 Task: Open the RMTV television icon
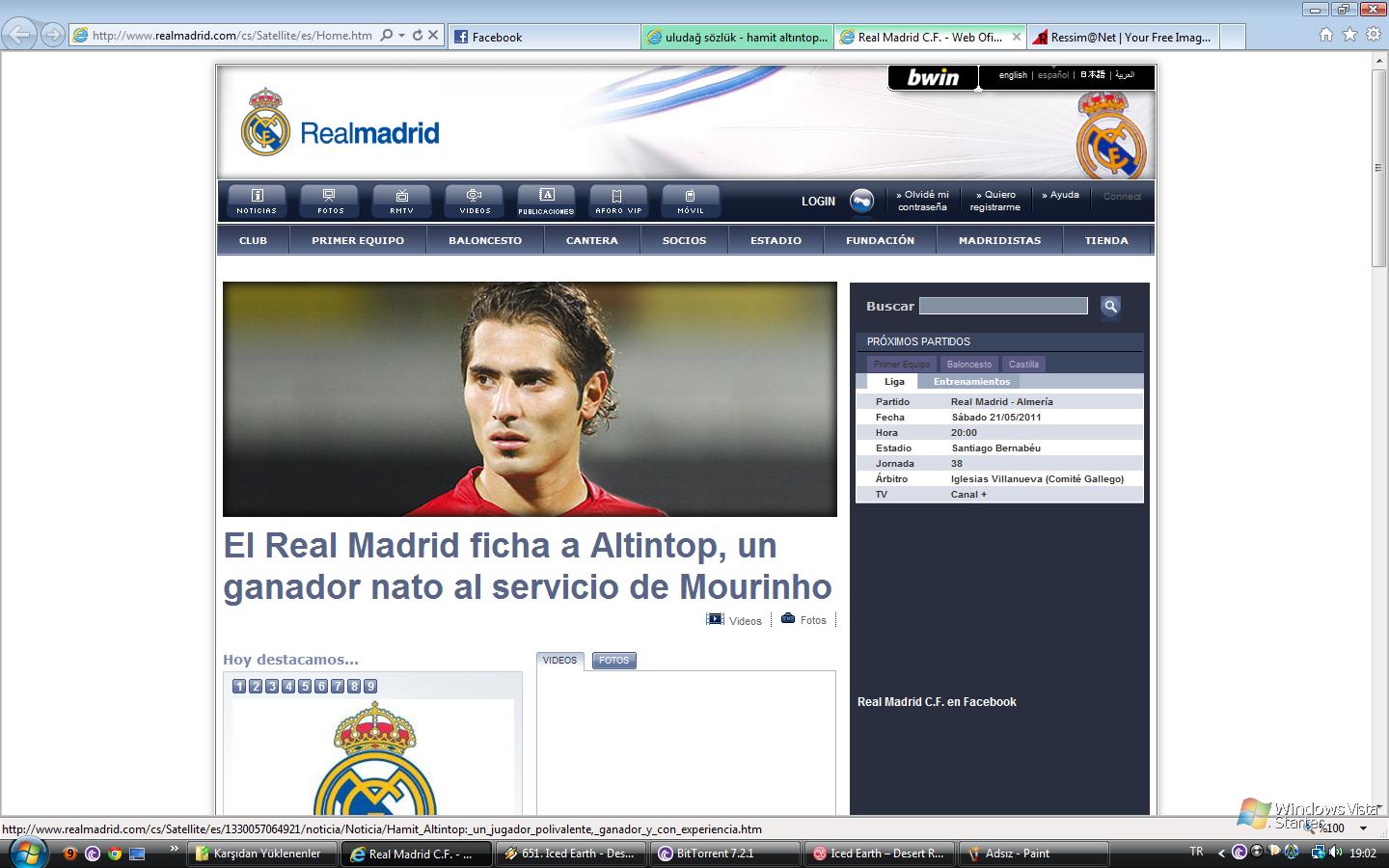tap(401, 201)
